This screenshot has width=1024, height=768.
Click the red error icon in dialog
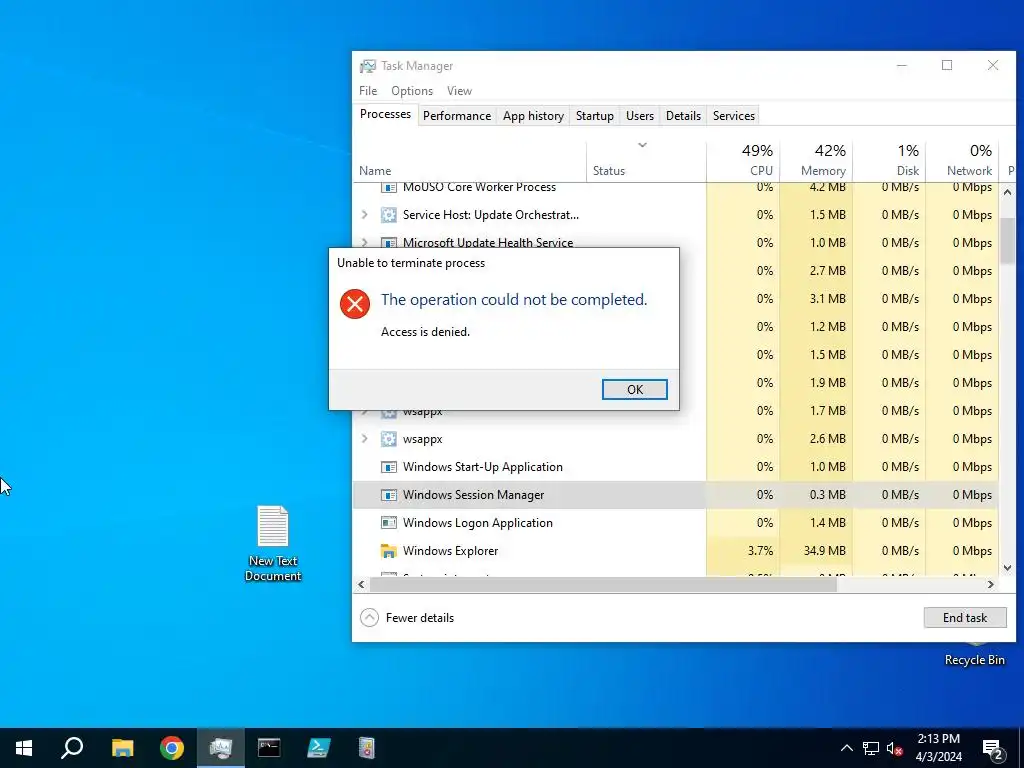[x=355, y=304]
